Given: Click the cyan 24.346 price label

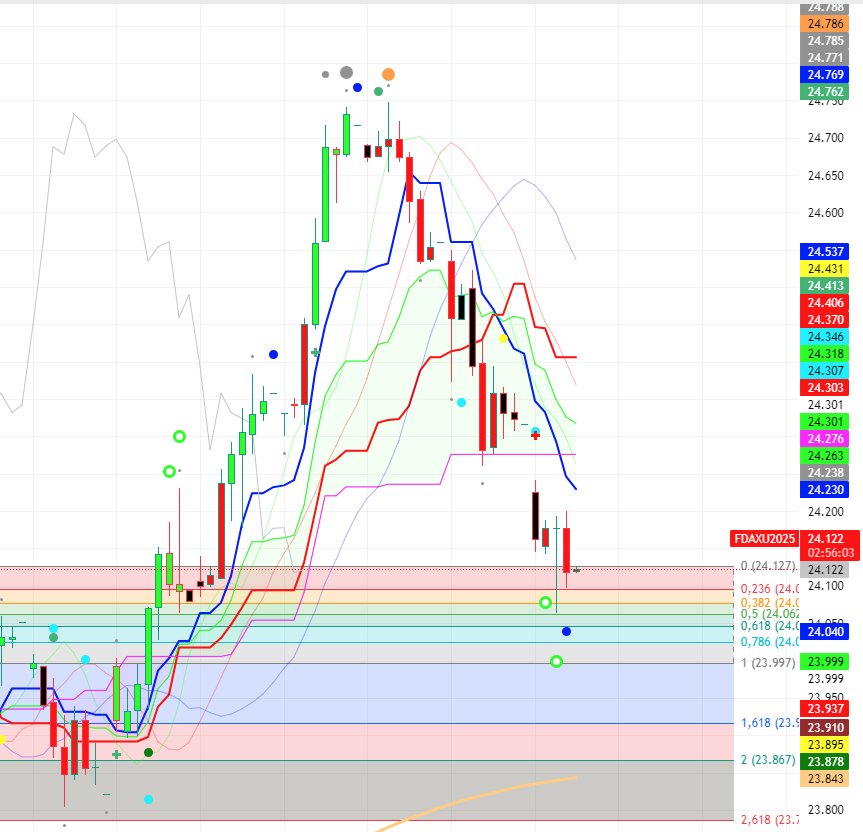Looking at the screenshot, I should [826, 336].
